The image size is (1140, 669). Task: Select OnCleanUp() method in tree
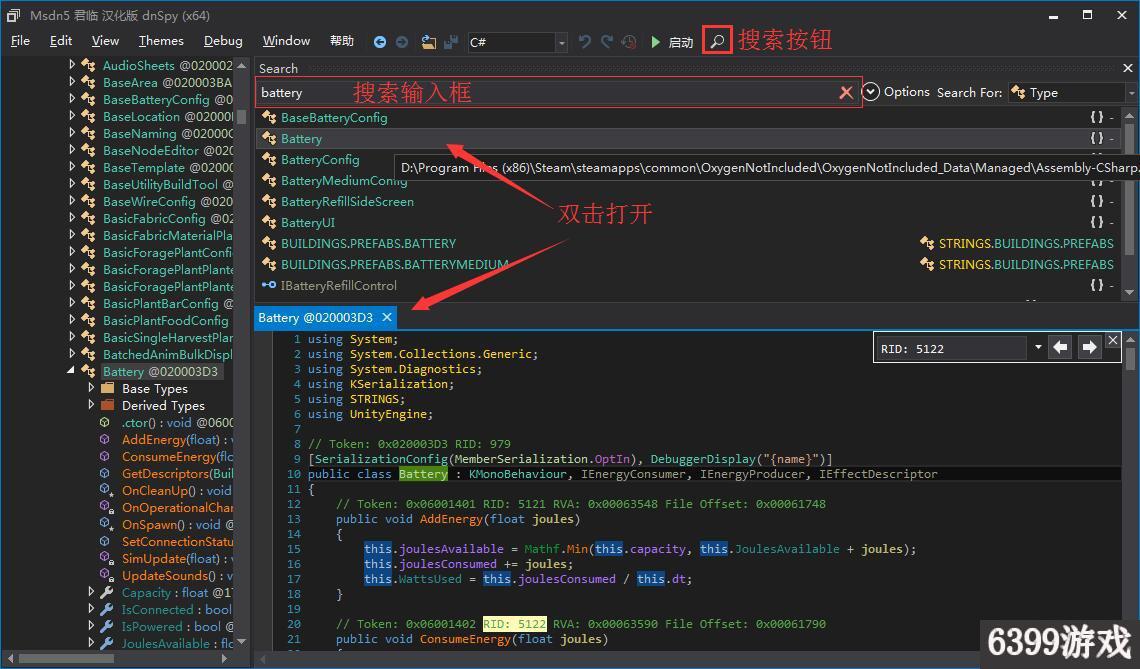pyautogui.click(x=176, y=490)
